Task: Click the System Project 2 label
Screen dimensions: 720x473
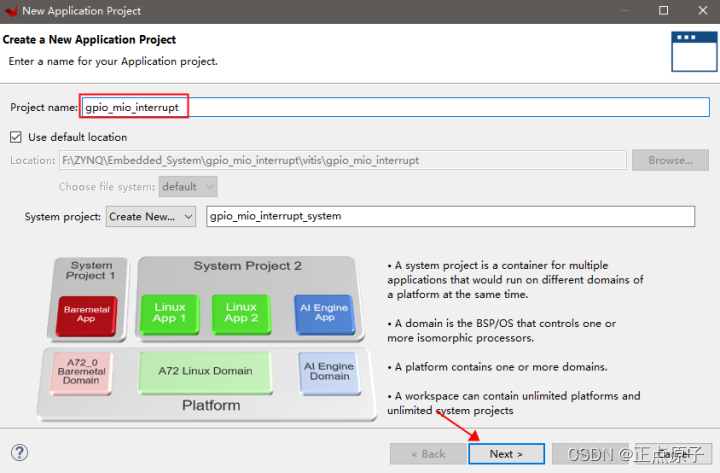Action: 248,266
